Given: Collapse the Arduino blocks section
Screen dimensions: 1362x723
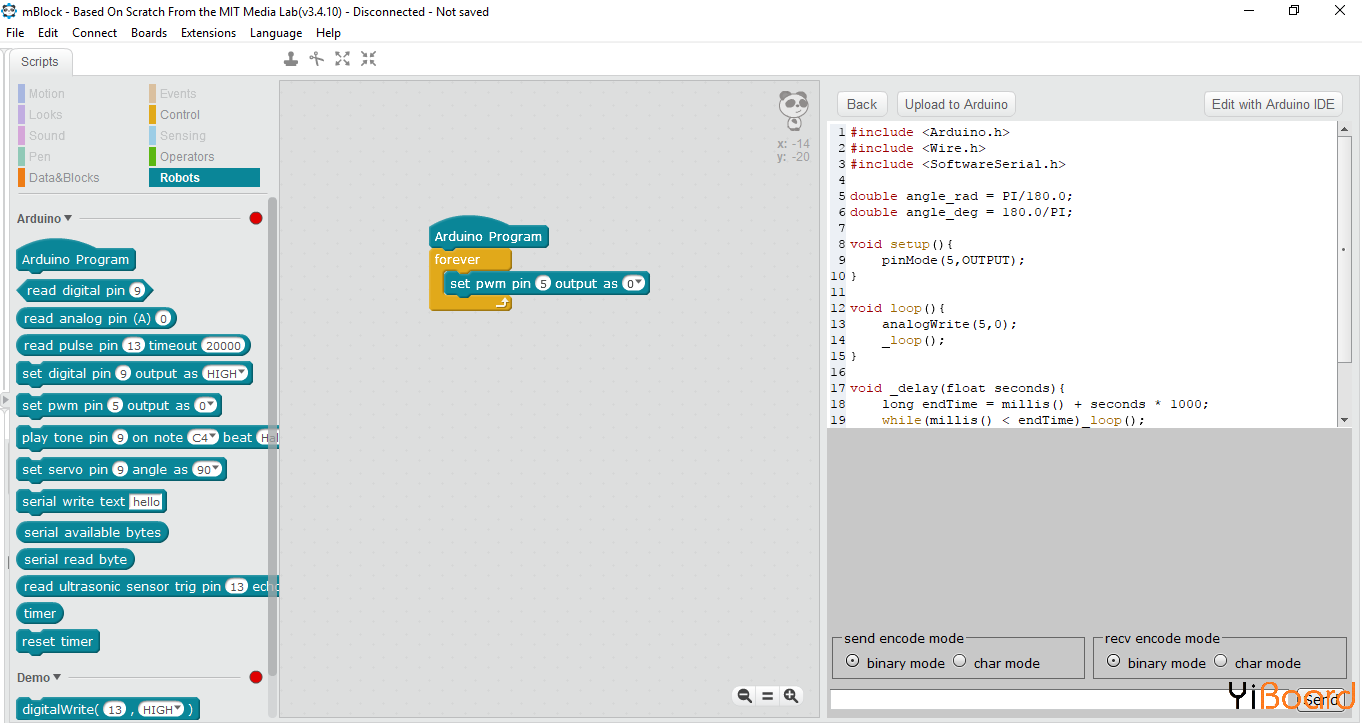Looking at the screenshot, I should click(68, 218).
